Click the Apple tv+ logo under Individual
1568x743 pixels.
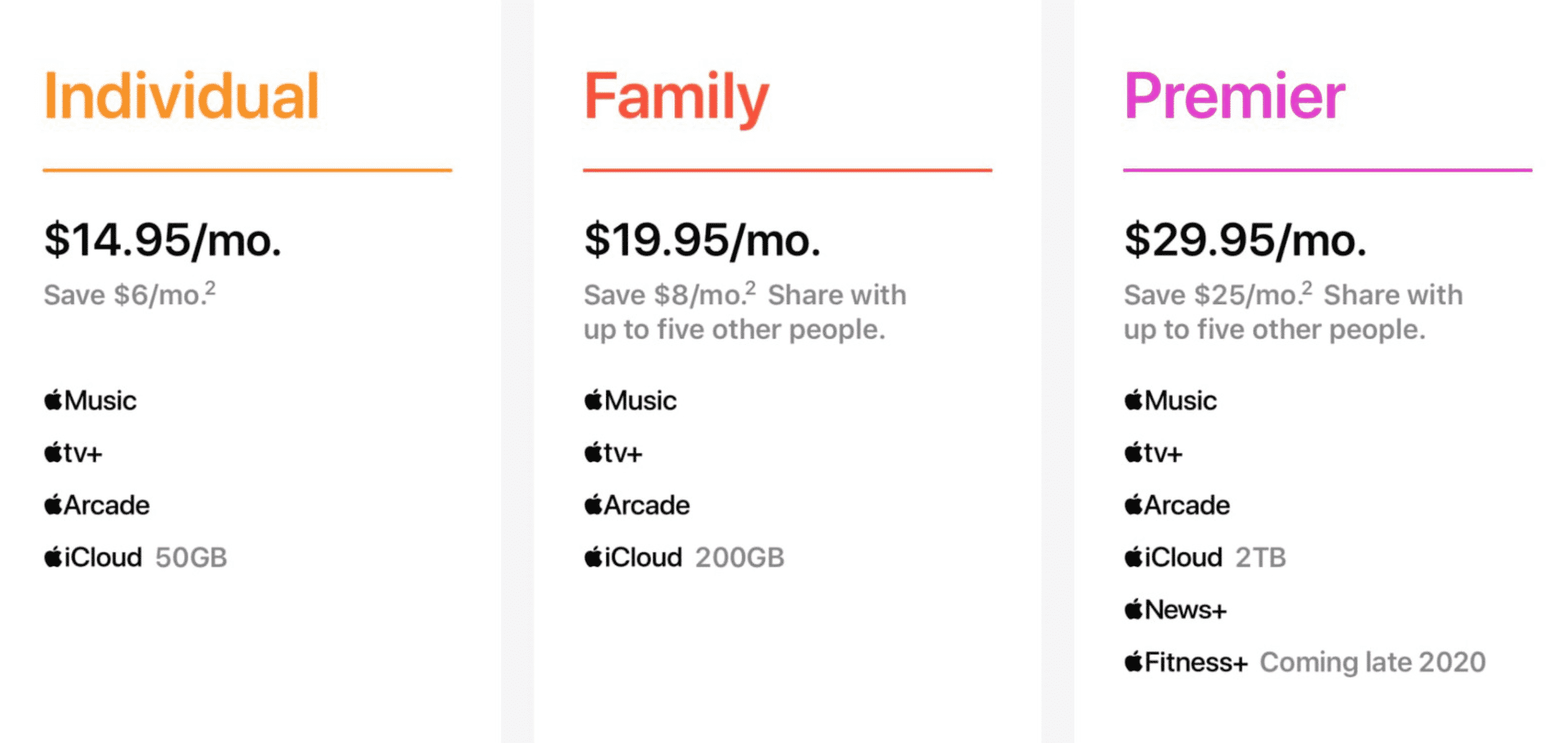(73, 453)
